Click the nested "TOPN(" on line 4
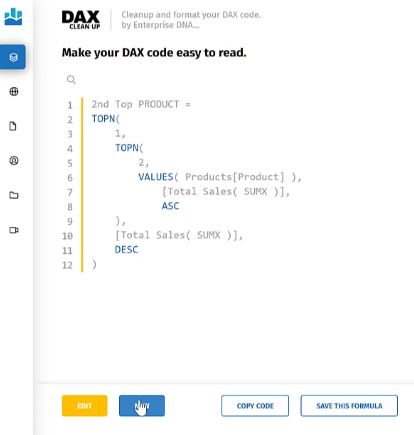 129,148
